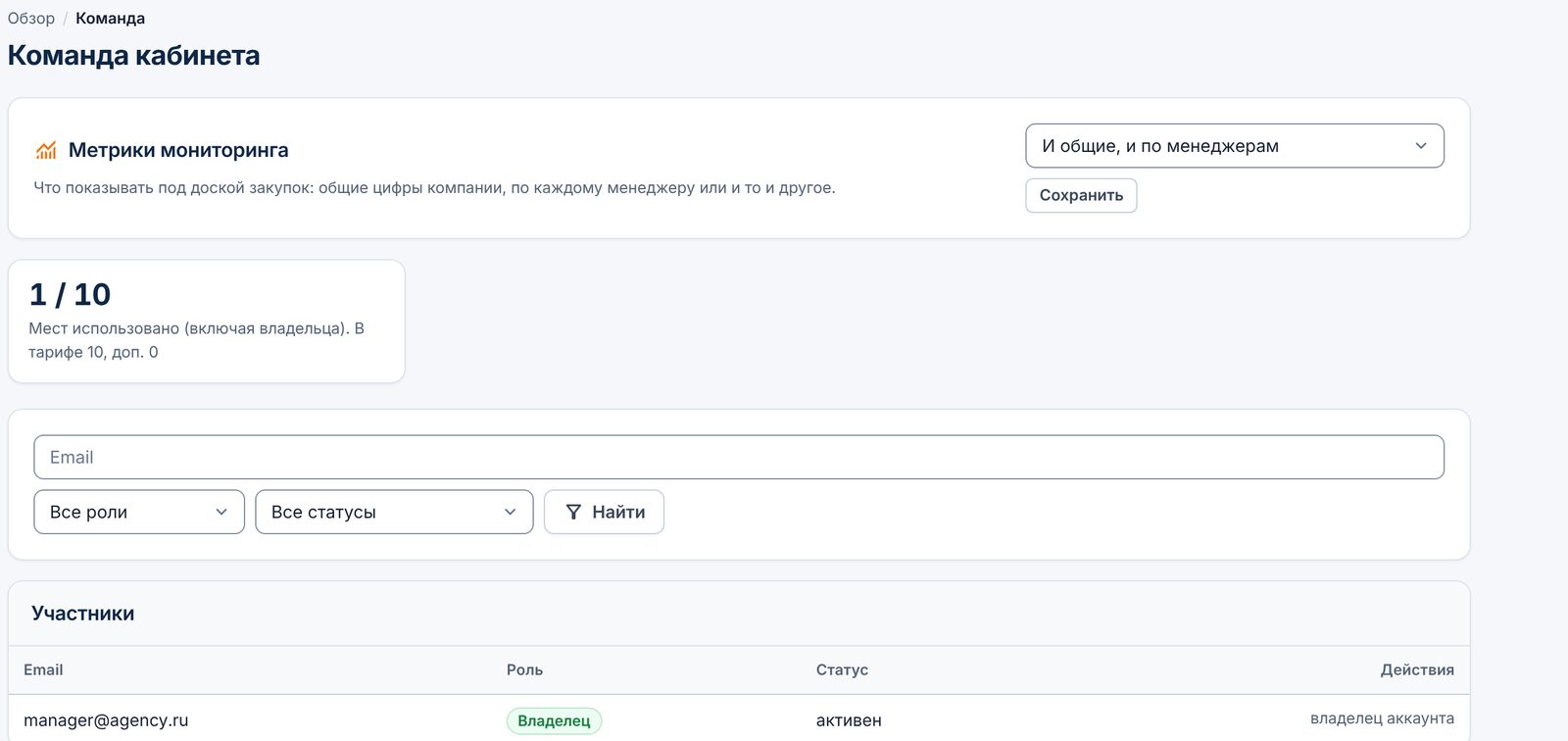Click the Сохранить button
The image size is (1568, 741).
coord(1081,195)
